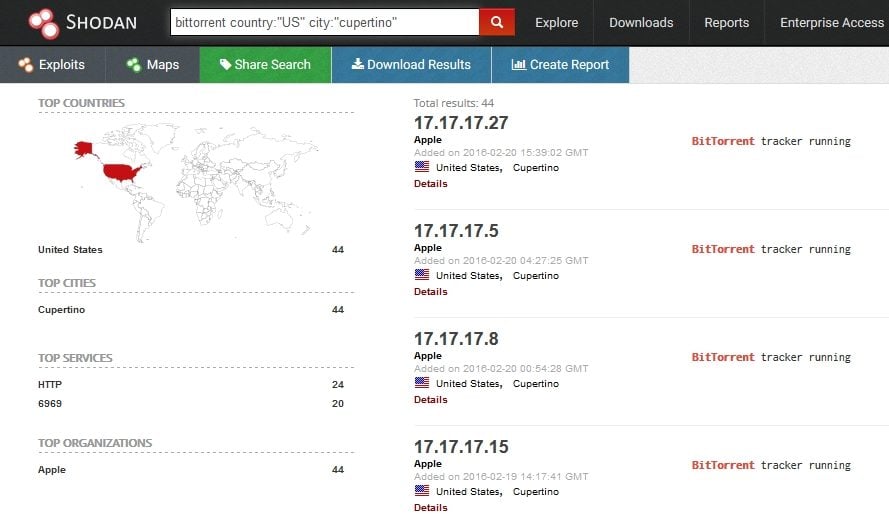Screen dimensions: 889x531
Task: Open the Downloads page
Action: pyautogui.click(x=641, y=23)
